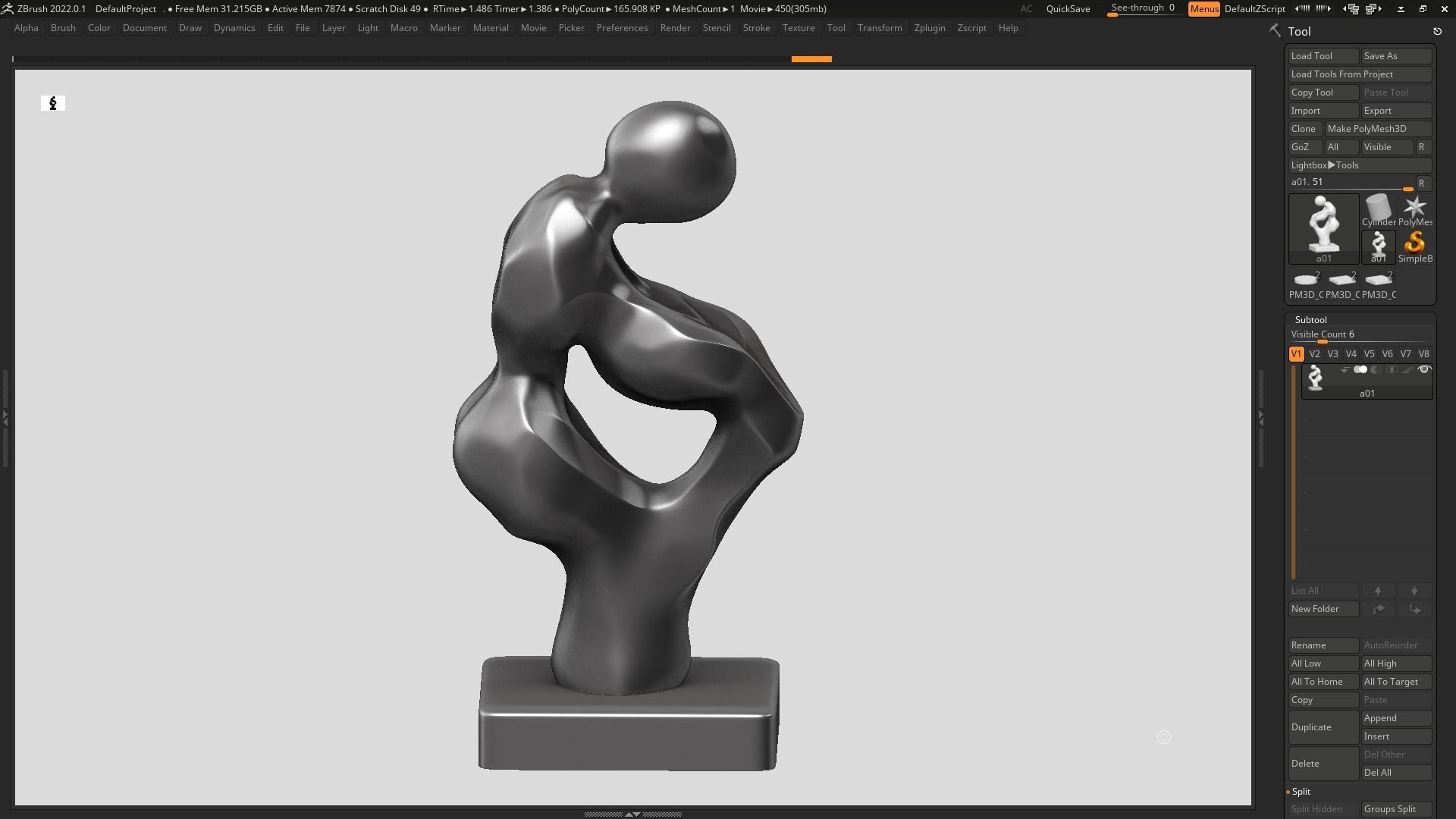This screenshot has height=819, width=1456.
Task: Expand the Split section
Action: (x=1301, y=792)
